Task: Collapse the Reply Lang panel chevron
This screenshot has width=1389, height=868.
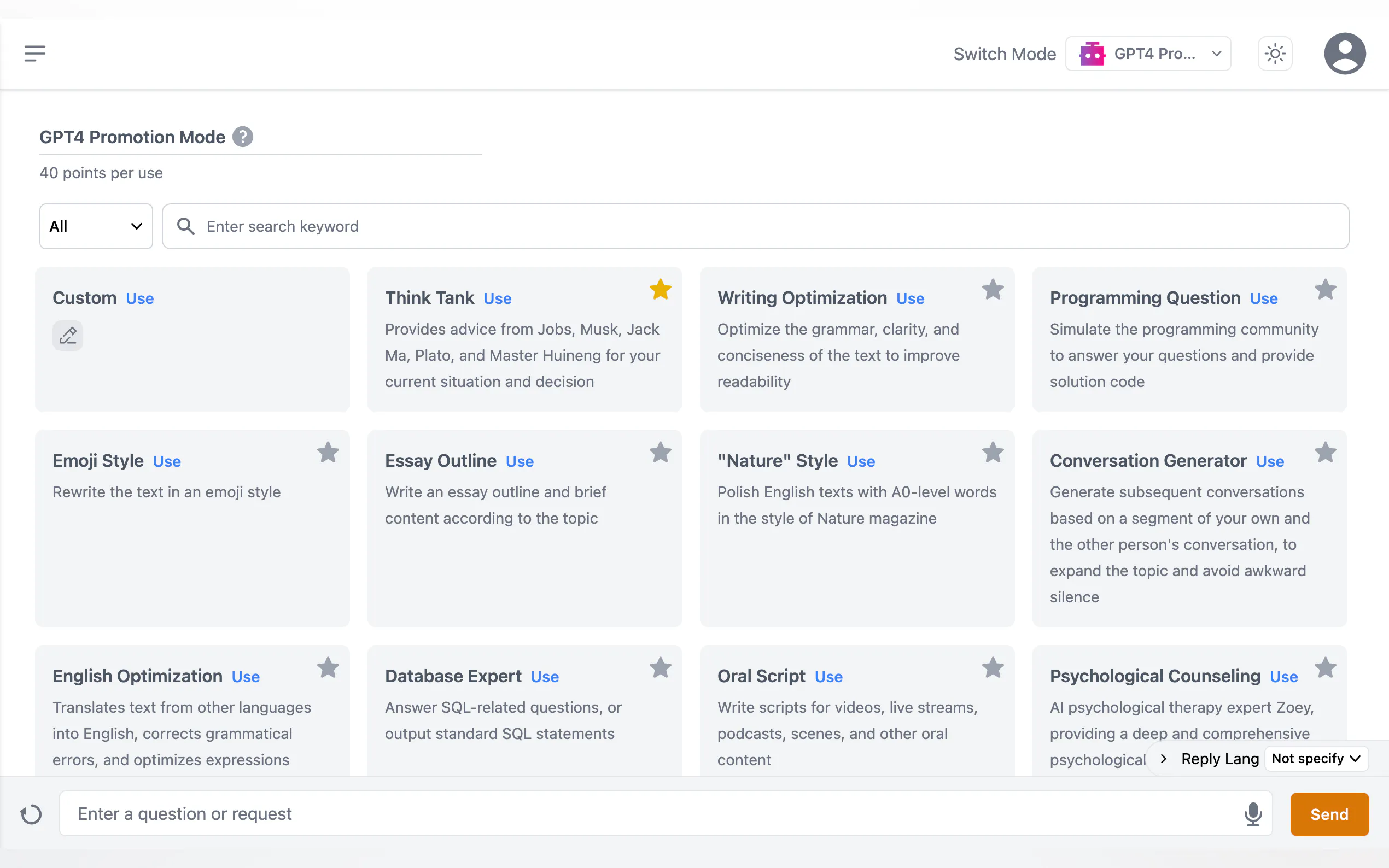Action: [1163, 759]
